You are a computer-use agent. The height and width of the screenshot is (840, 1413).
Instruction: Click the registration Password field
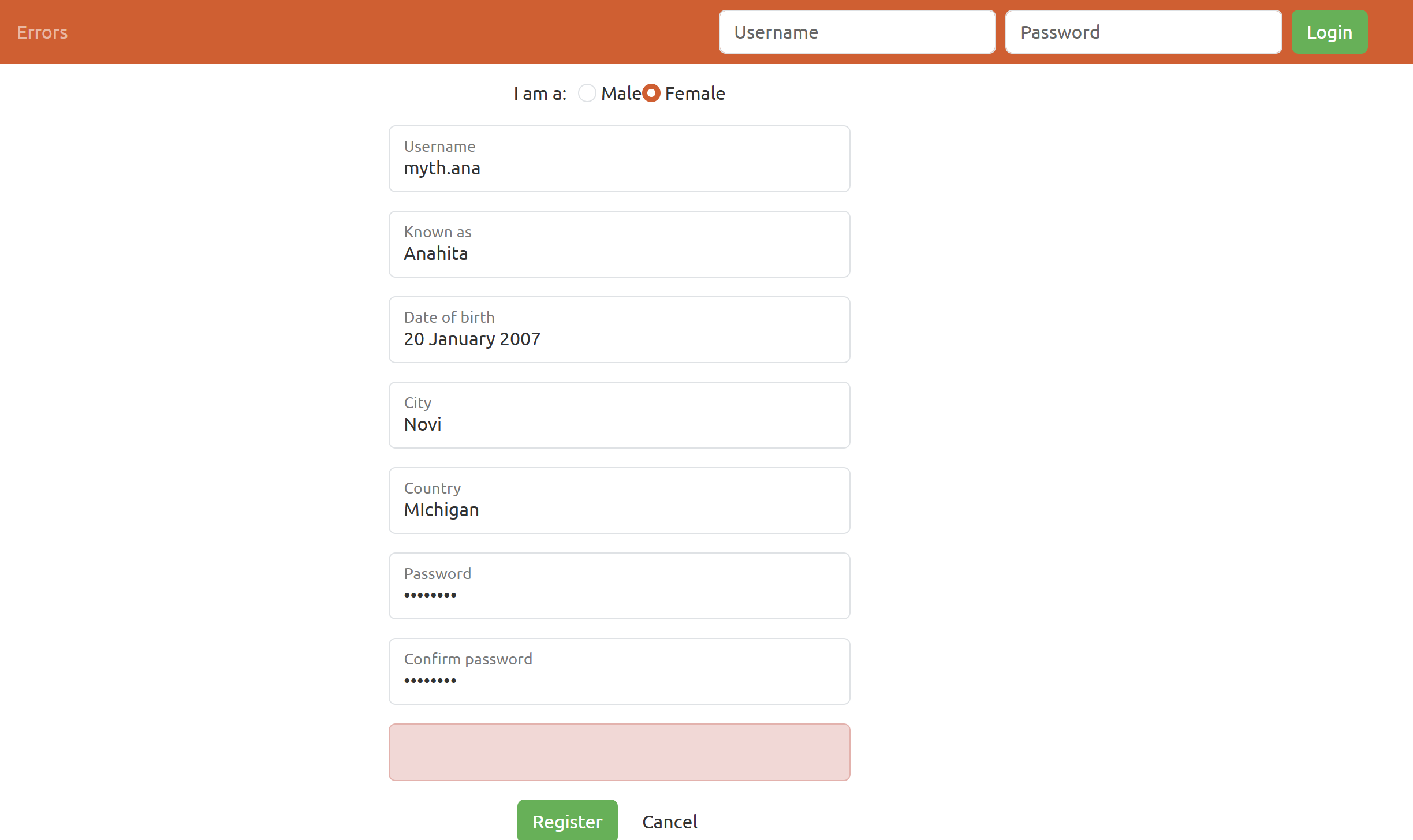(619, 586)
